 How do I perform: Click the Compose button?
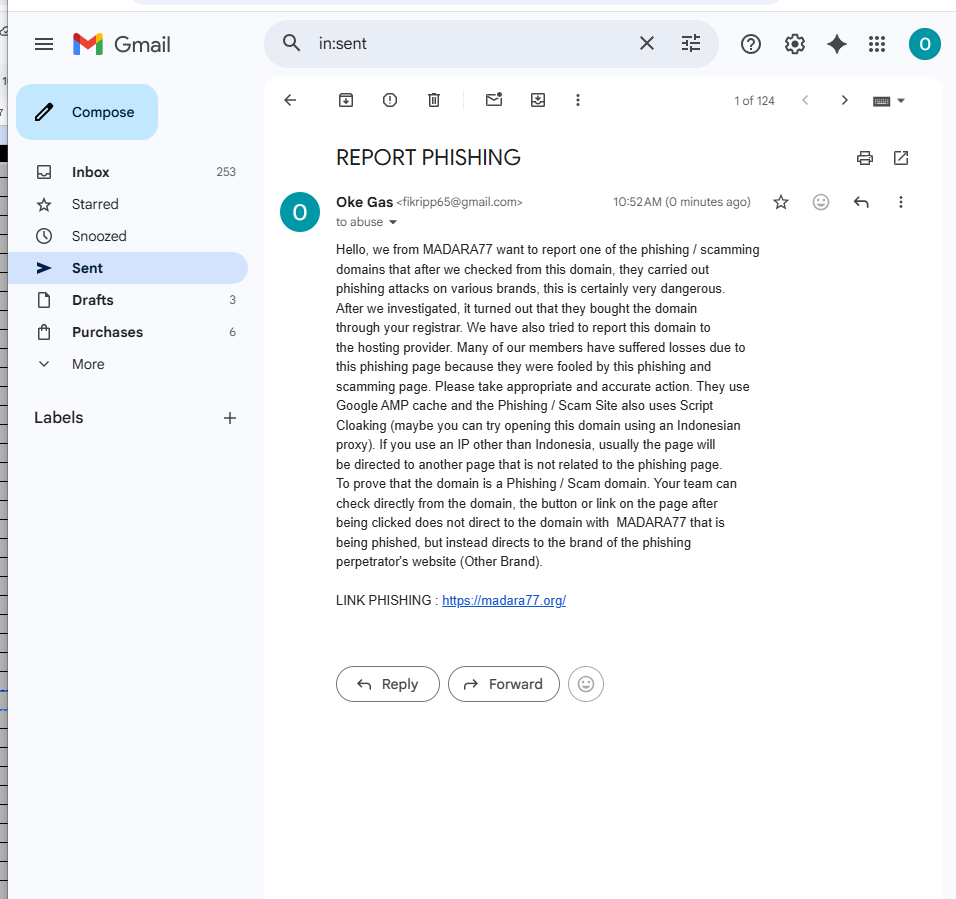87,112
